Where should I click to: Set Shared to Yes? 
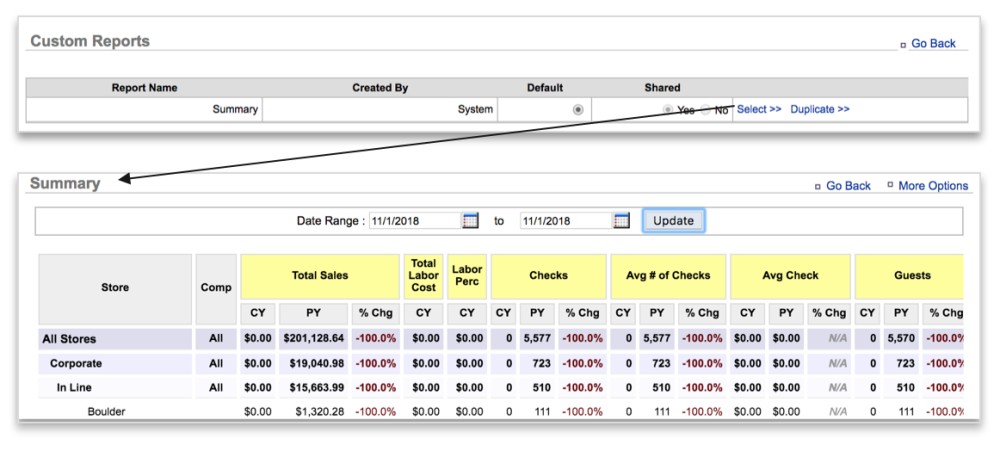coord(668,110)
